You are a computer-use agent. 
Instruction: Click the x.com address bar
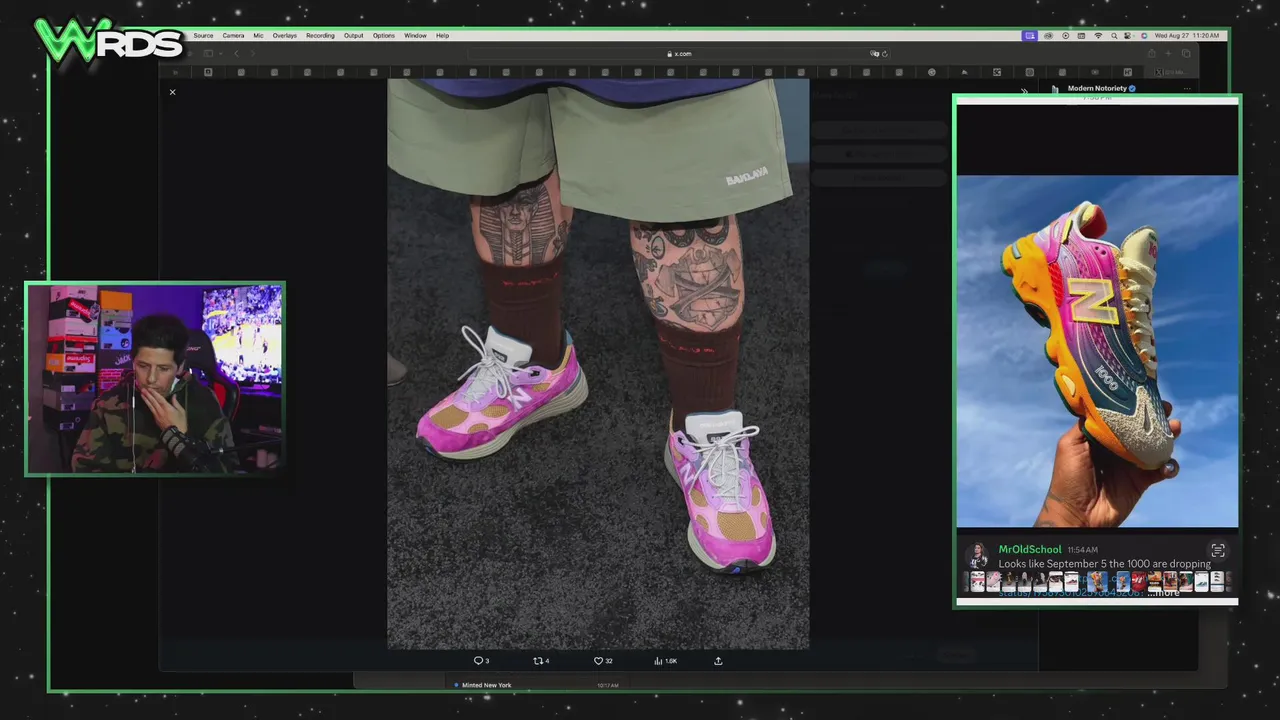(679, 53)
